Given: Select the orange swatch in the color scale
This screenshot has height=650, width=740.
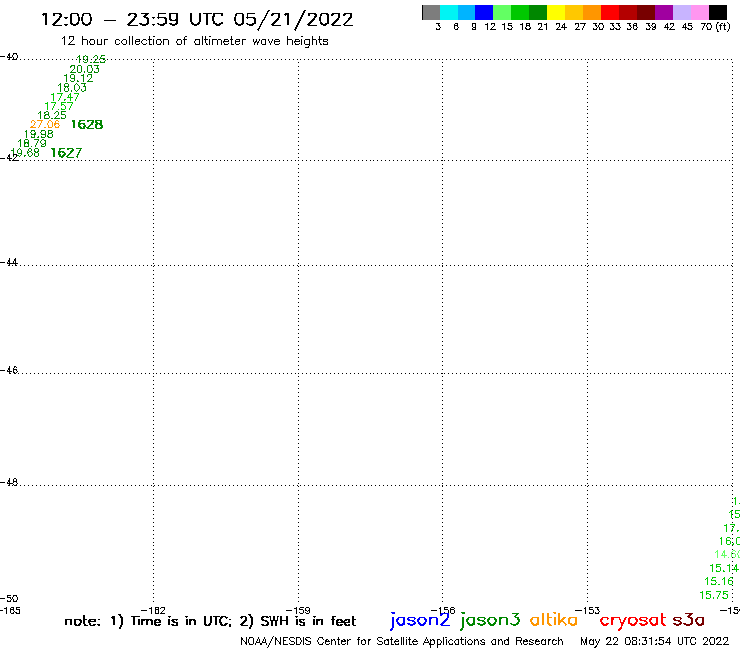Looking at the screenshot, I should [x=592, y=12].
